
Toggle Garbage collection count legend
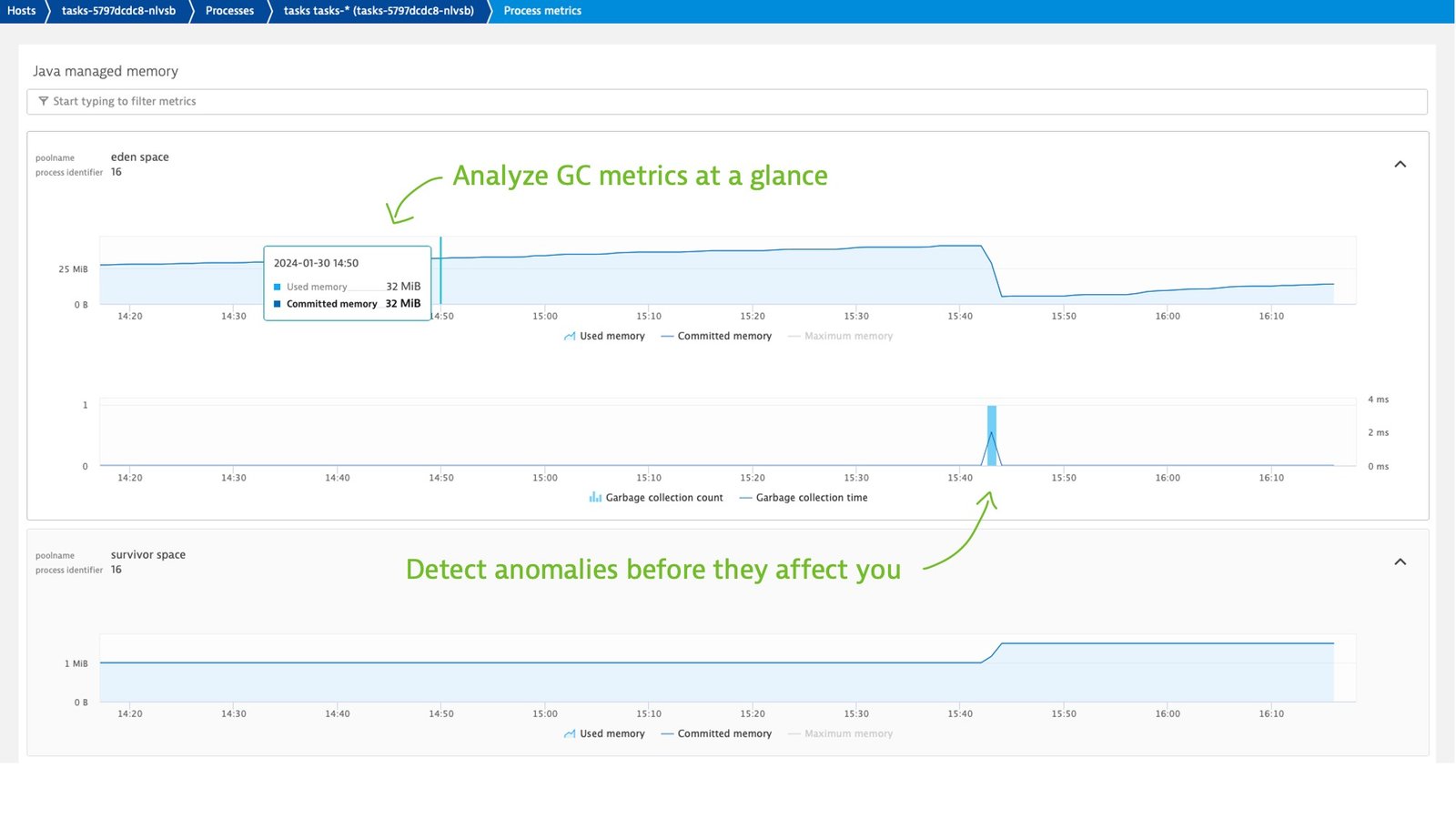656,498
